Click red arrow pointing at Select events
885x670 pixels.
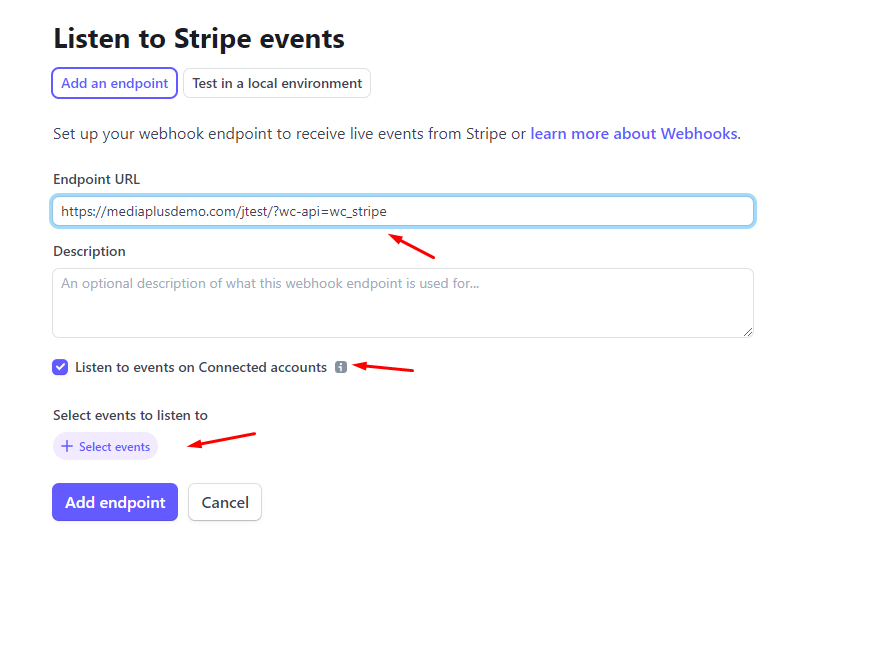tap(221, 440)
